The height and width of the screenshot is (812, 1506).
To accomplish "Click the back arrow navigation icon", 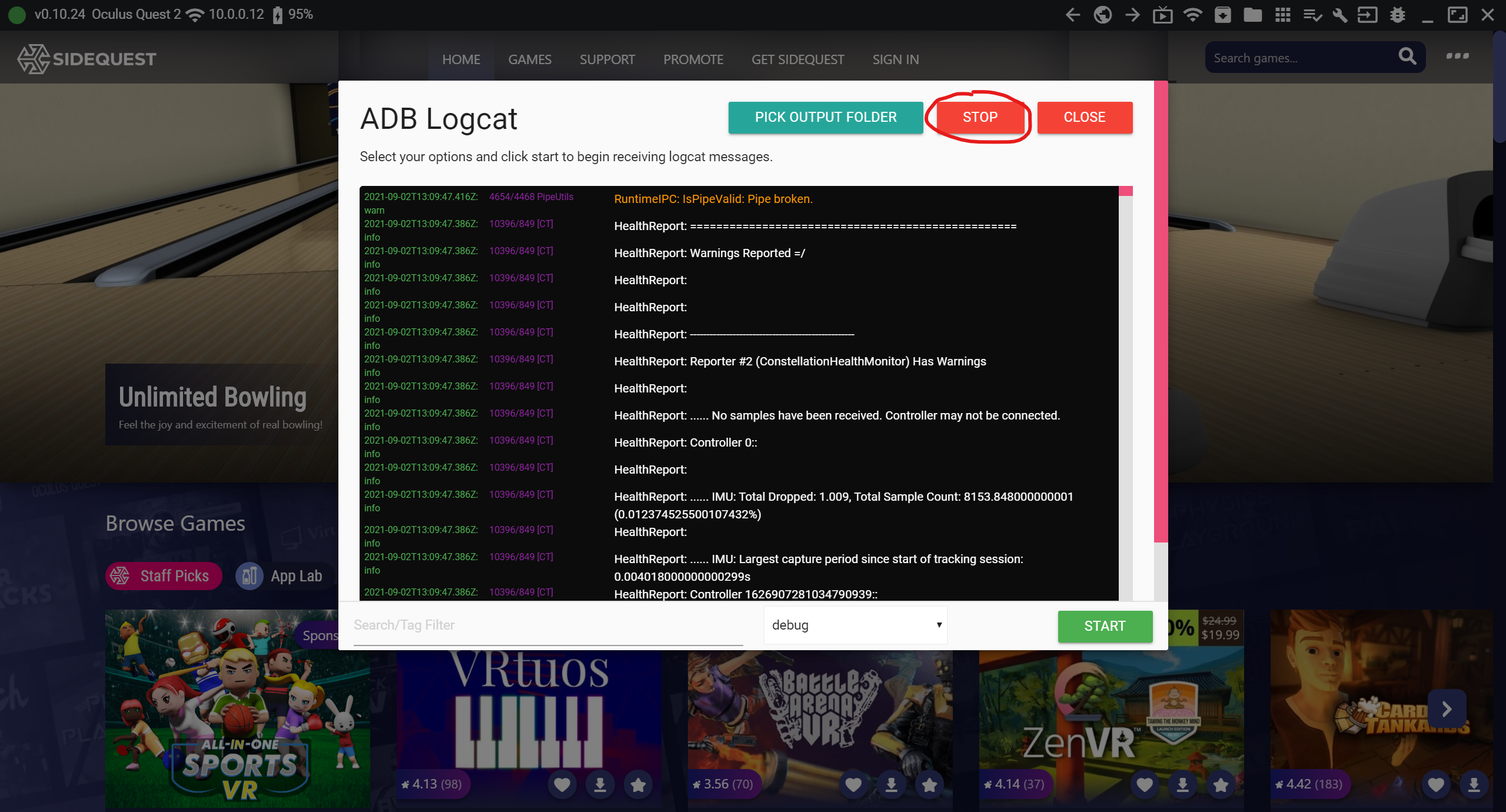I will coord(1072,15).
